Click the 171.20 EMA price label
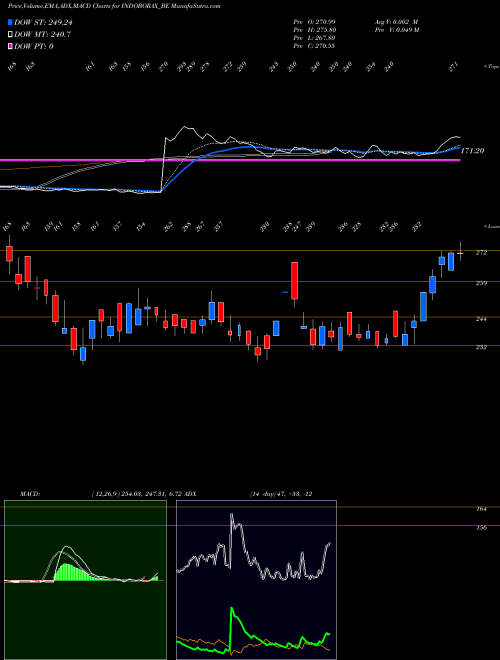500x660 pixels. coord(473,150)
